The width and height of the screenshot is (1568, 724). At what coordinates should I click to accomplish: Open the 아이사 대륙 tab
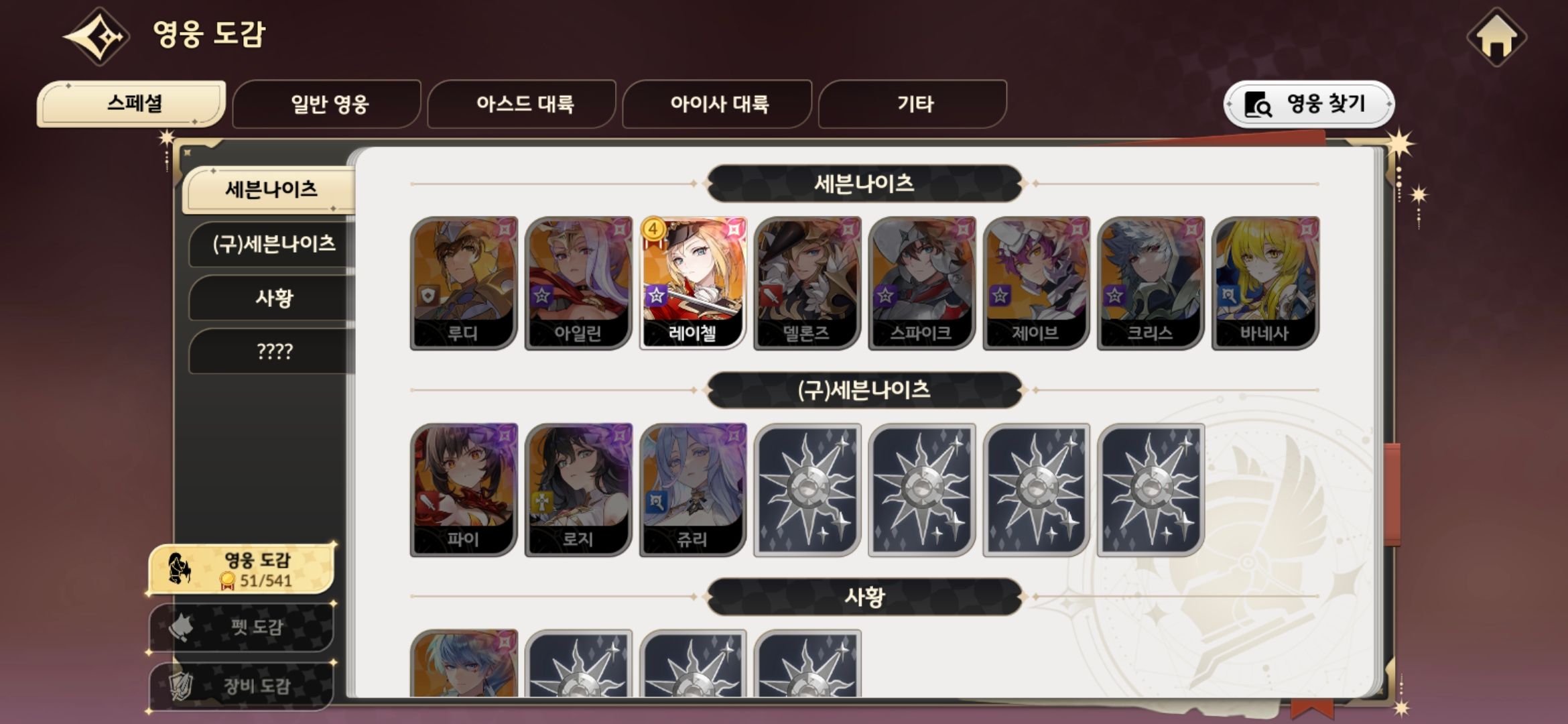point(718,104)
